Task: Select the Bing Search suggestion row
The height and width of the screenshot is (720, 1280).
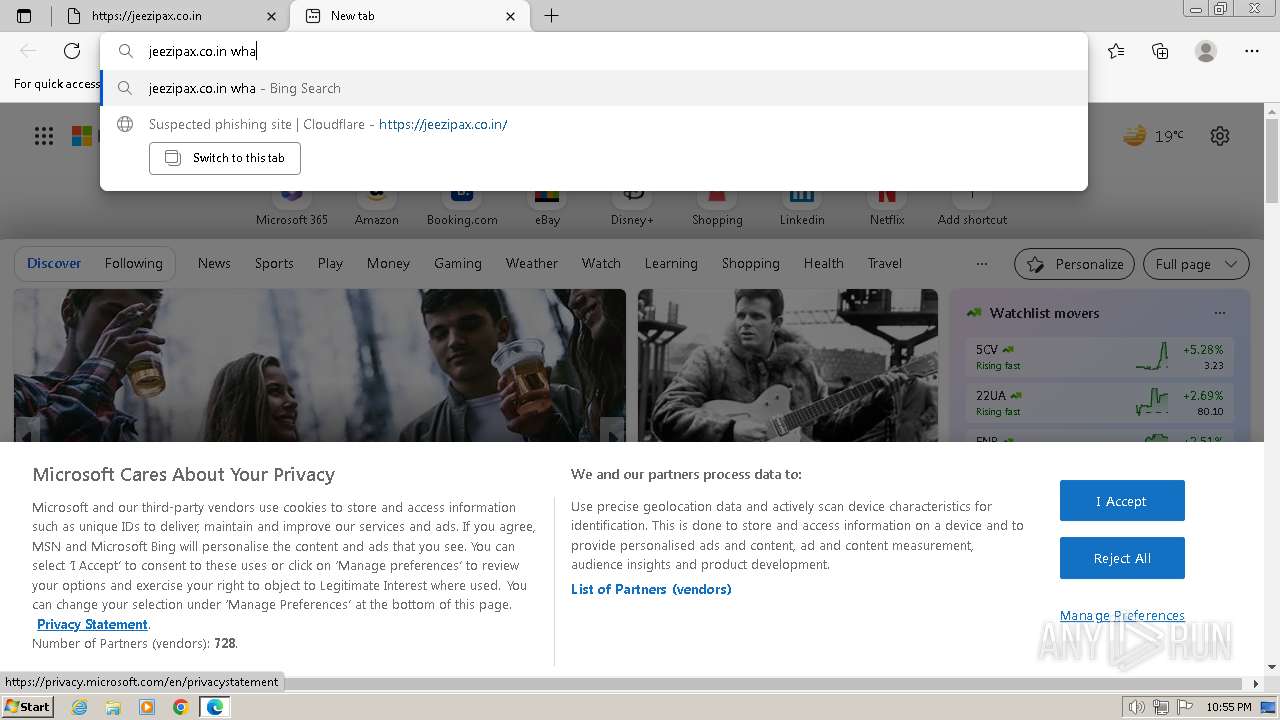Action: 594,88
